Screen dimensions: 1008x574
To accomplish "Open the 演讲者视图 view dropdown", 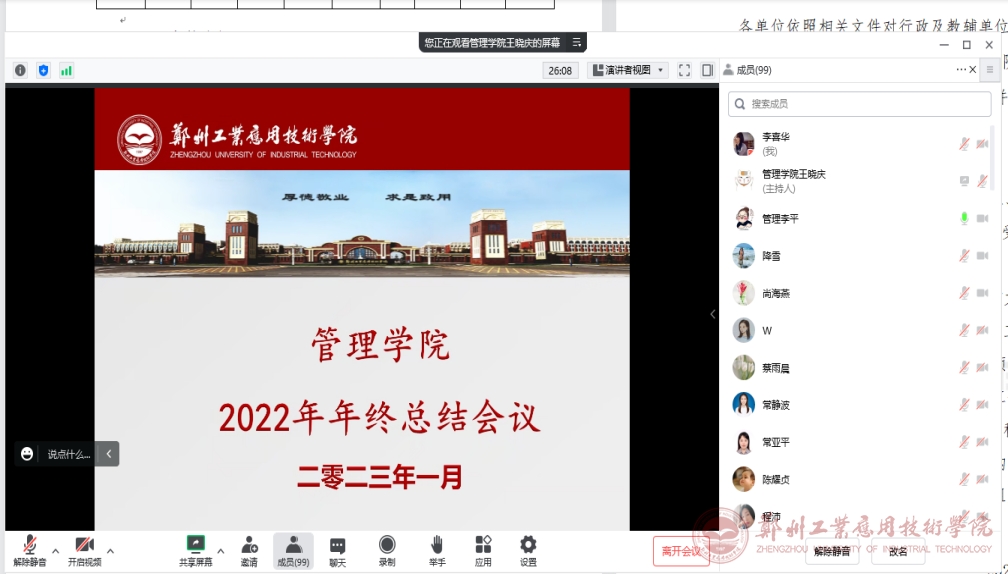I will (x=628, y=70).
